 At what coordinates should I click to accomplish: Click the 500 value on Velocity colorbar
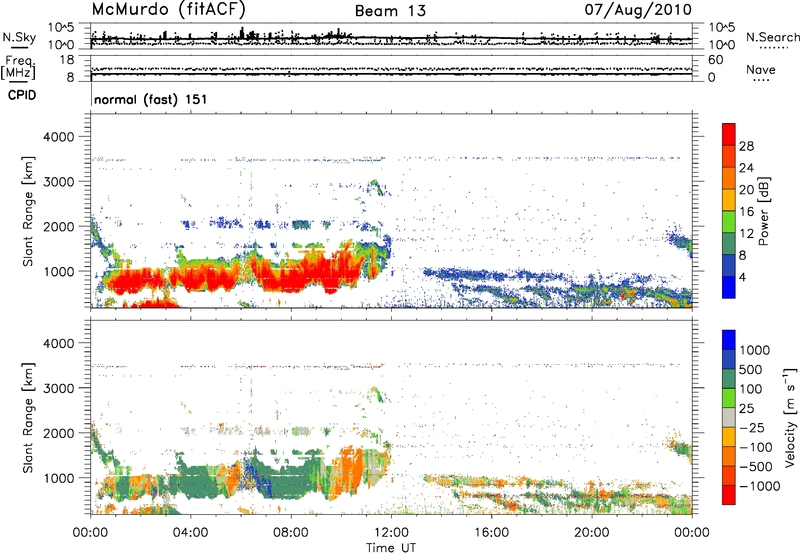pos(751,369)
